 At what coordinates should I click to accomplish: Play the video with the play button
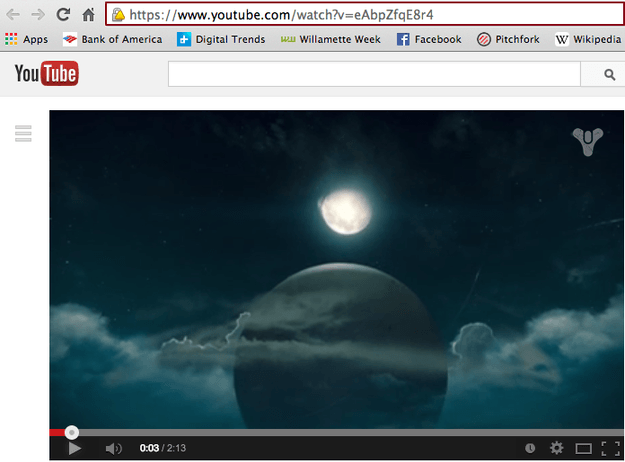[x=74, y=448]
